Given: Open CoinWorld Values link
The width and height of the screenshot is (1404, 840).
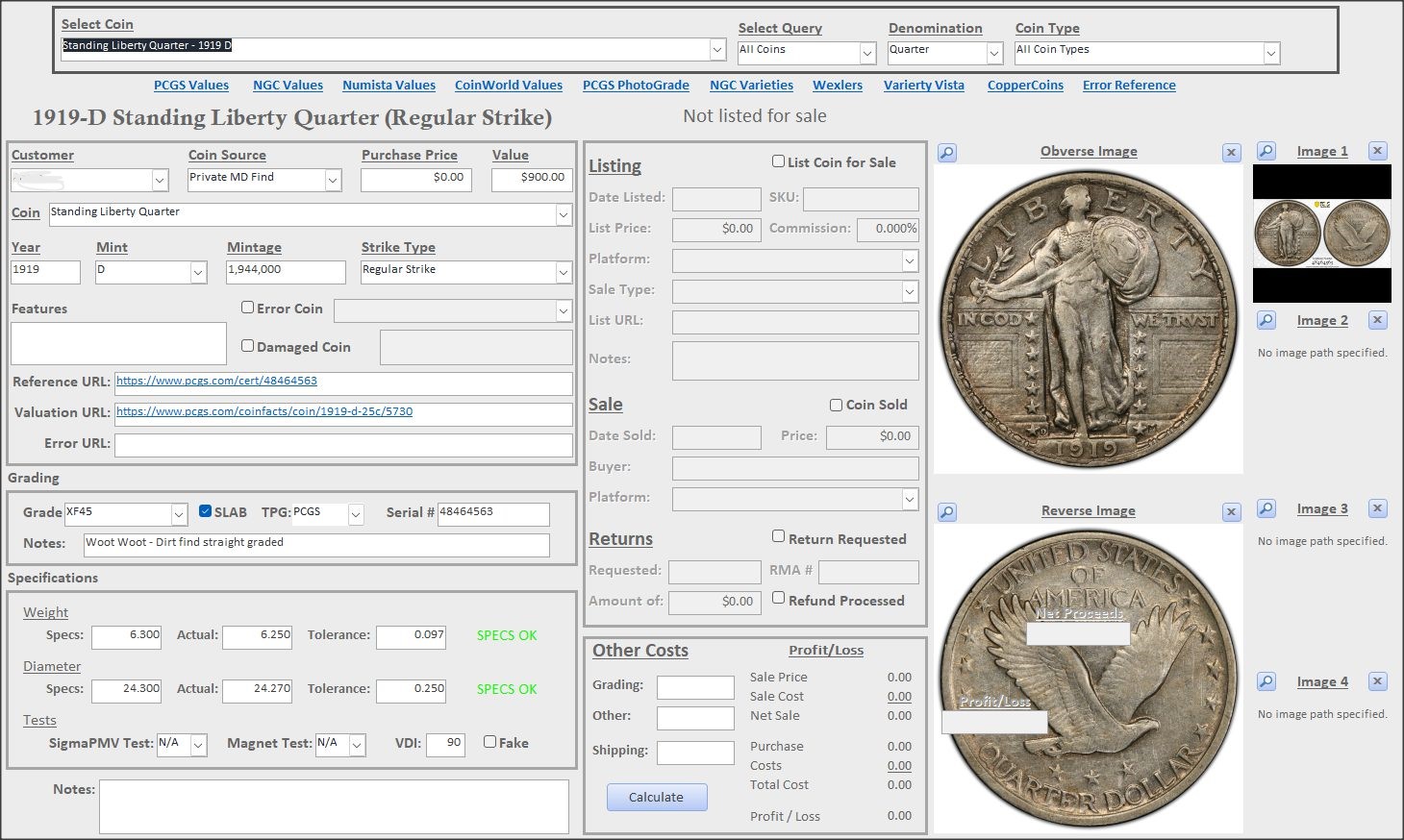Looking at the screenshot, I should coord(509,85).
